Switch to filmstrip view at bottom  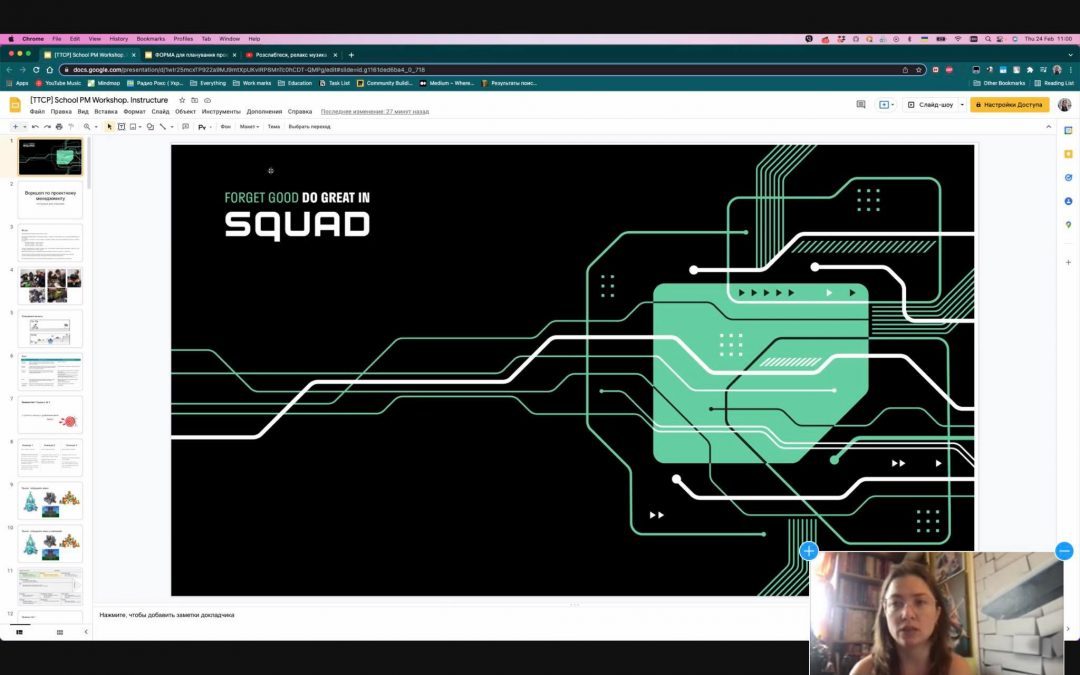pos(19,632)
